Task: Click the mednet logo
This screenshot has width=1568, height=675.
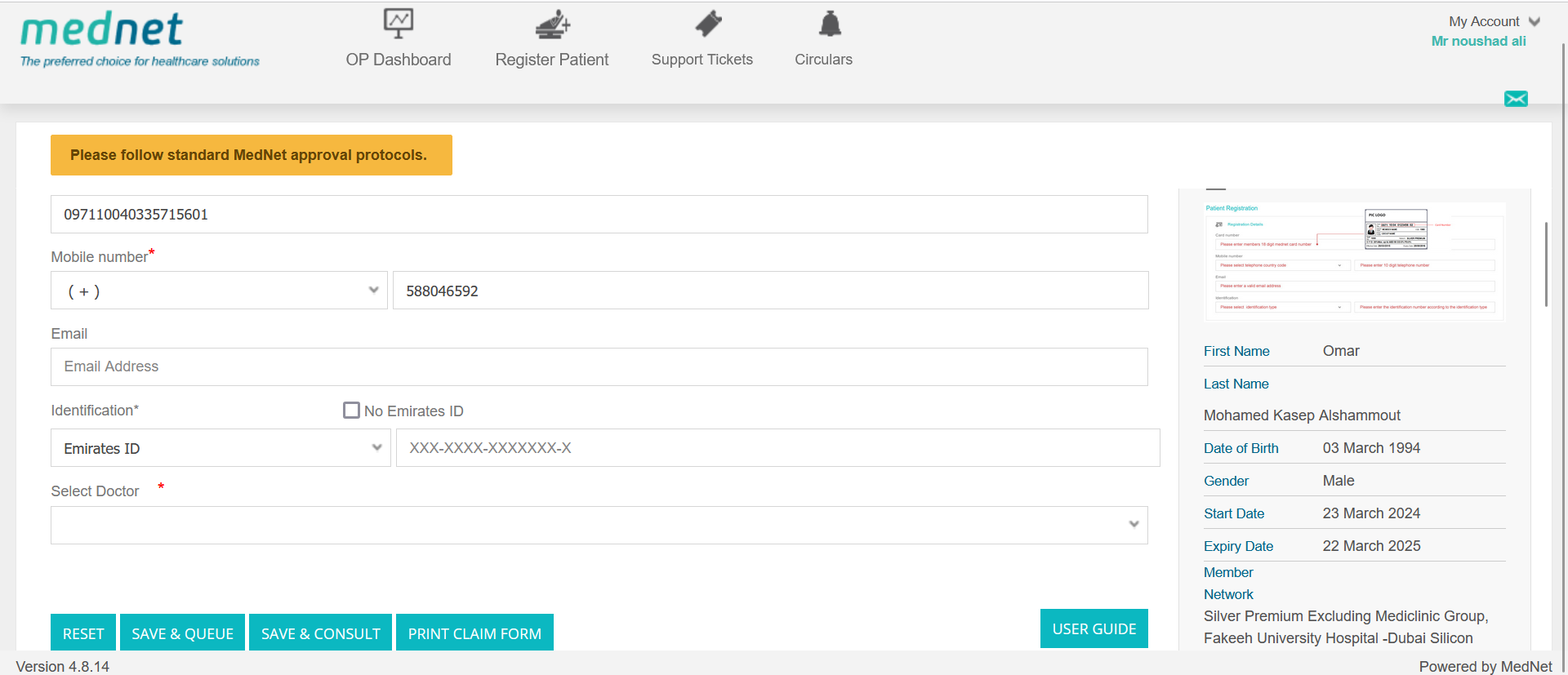Action: 140,39
